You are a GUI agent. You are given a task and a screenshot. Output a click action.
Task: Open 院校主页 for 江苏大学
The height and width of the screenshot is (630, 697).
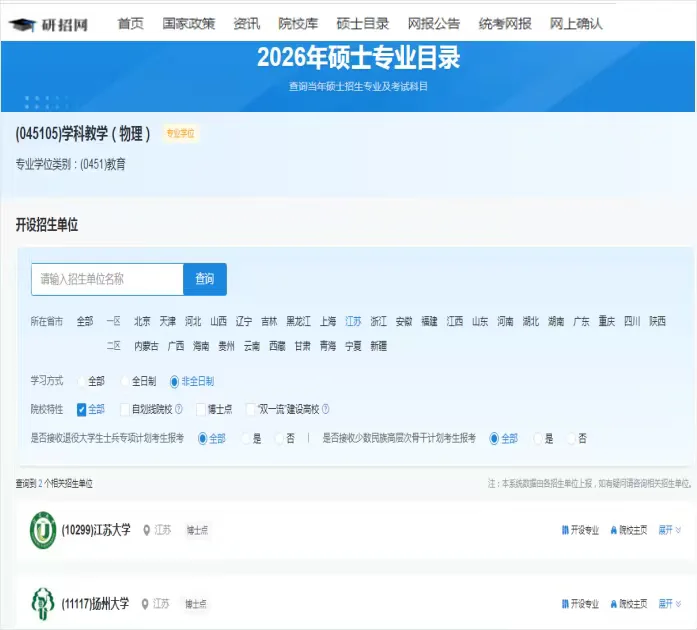pyautogui.click(x=629, y=530)
